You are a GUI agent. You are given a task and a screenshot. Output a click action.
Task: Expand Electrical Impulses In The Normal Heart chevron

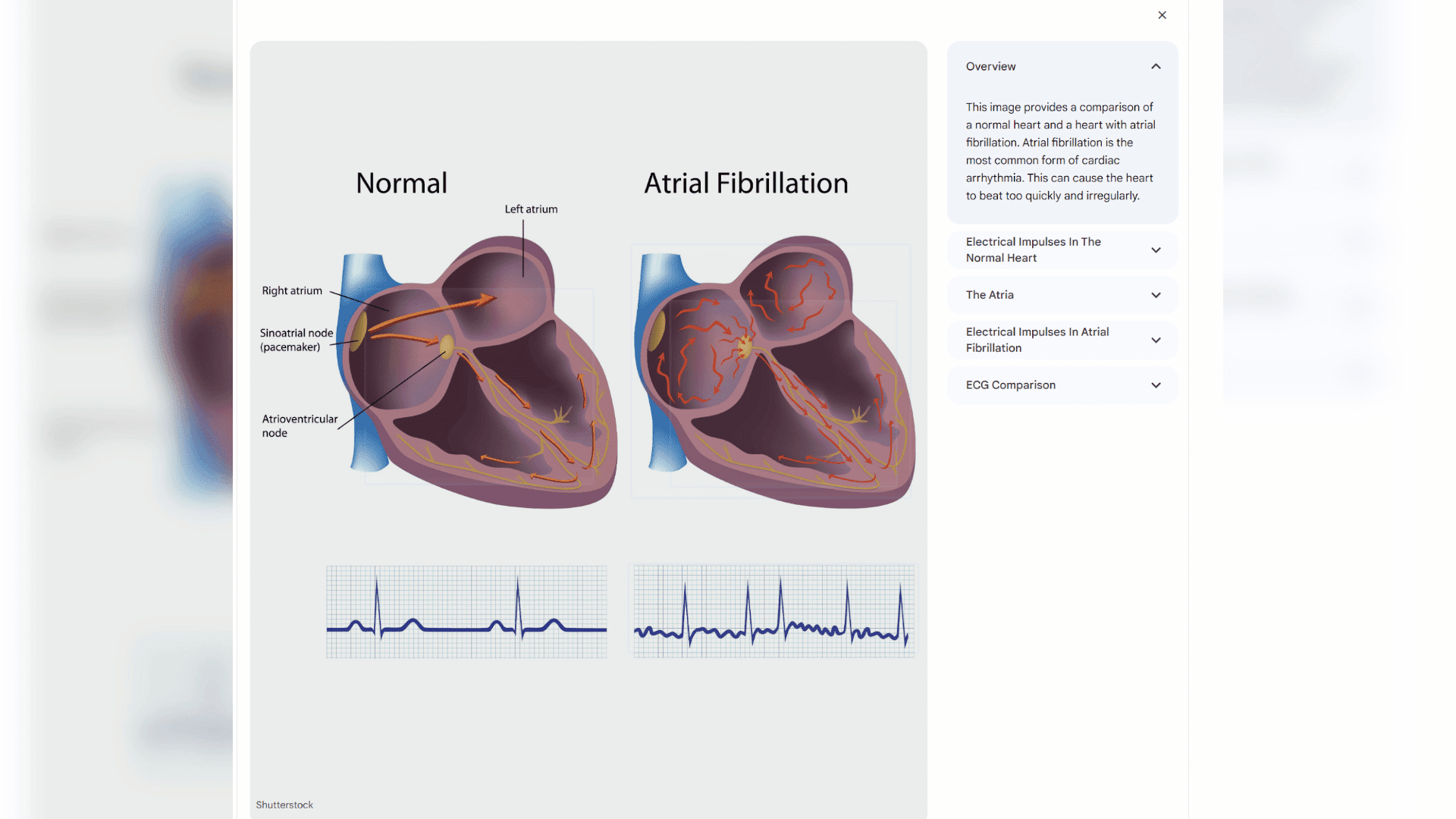(x=1156, y=250)
